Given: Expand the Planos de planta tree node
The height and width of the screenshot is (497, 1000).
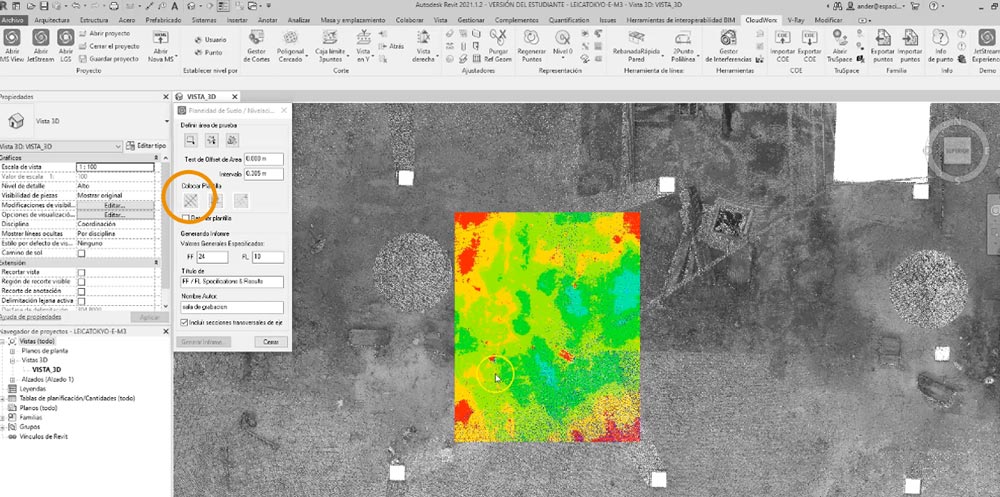Looking at the screenshot, I should tap(13, 350).
